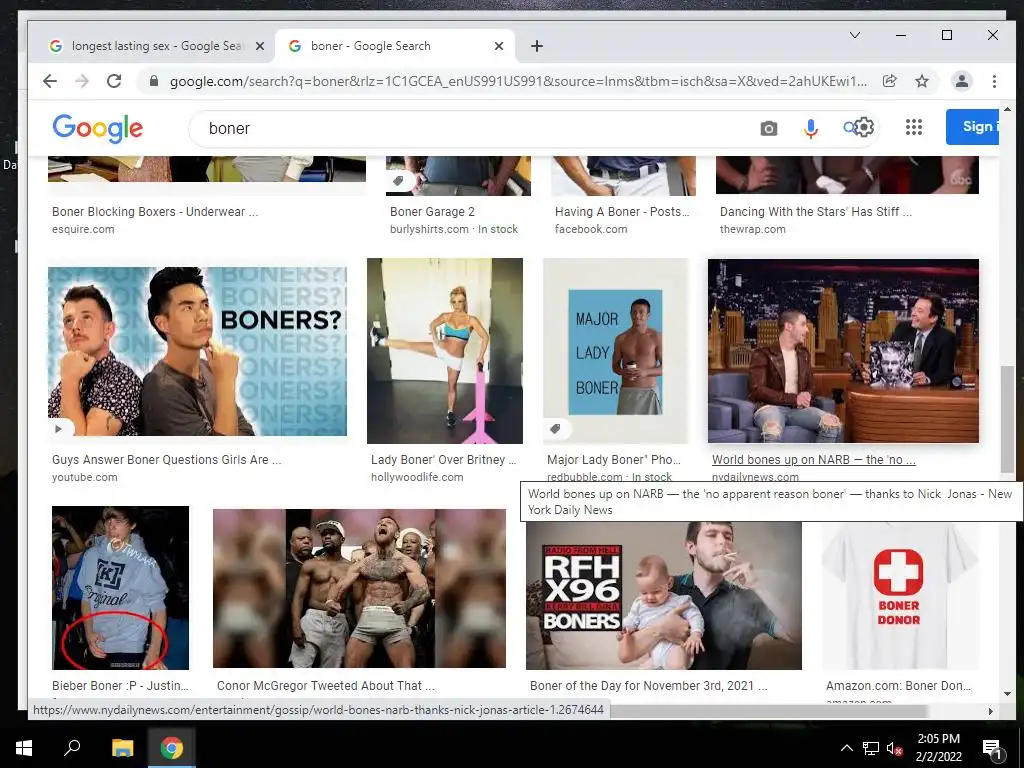The image size is (1024, 768).
Task: Close the 'boner - Google Search' tab
Action: 499,46
